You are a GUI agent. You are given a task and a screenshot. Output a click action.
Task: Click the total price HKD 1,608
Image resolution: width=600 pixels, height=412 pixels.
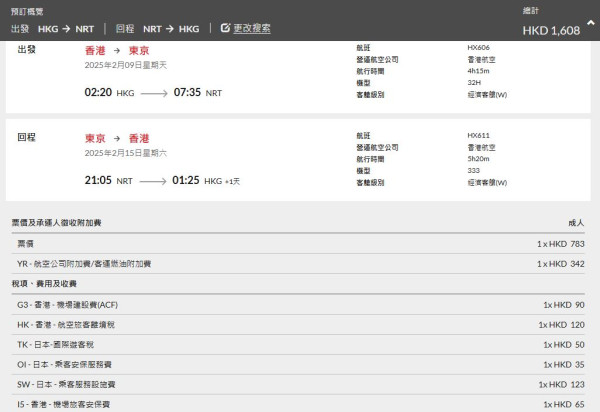(x=551, y=31)
